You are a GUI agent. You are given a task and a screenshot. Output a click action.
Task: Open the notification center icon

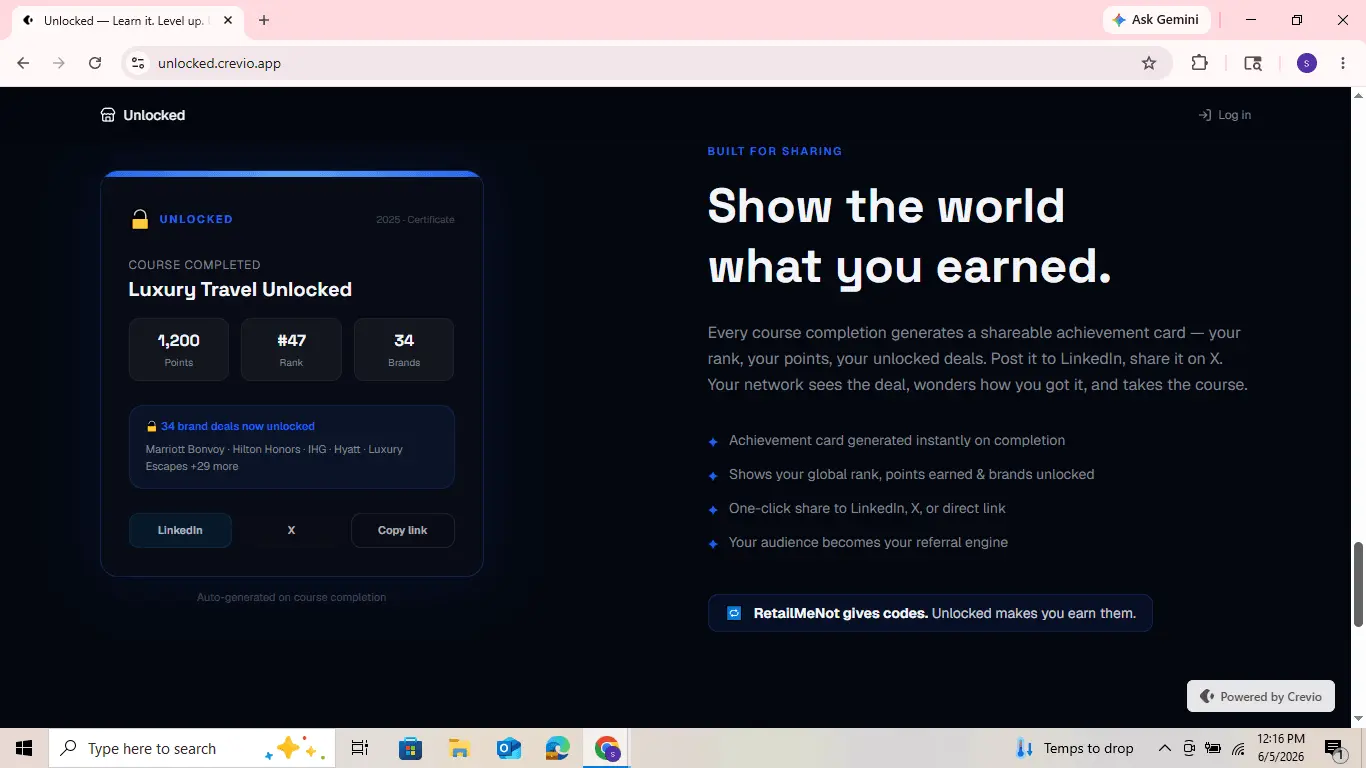point(1334,748)
